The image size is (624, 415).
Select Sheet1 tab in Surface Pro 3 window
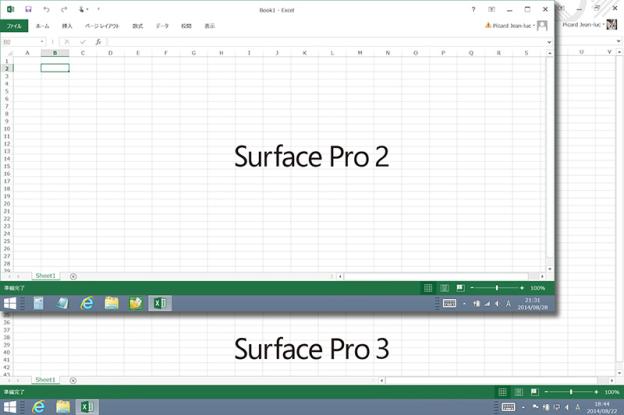[x=45, y=380]
